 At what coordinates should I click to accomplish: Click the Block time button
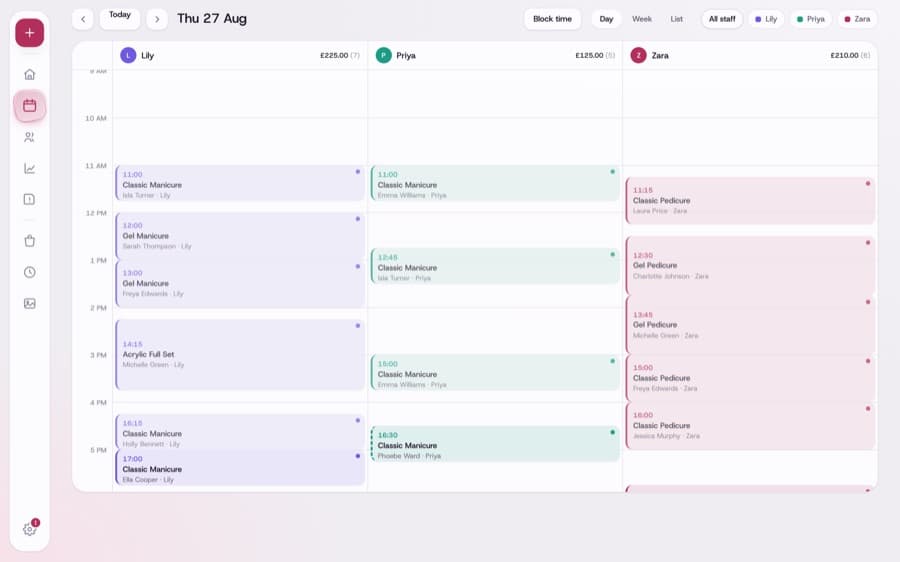[x=552, y=19]
